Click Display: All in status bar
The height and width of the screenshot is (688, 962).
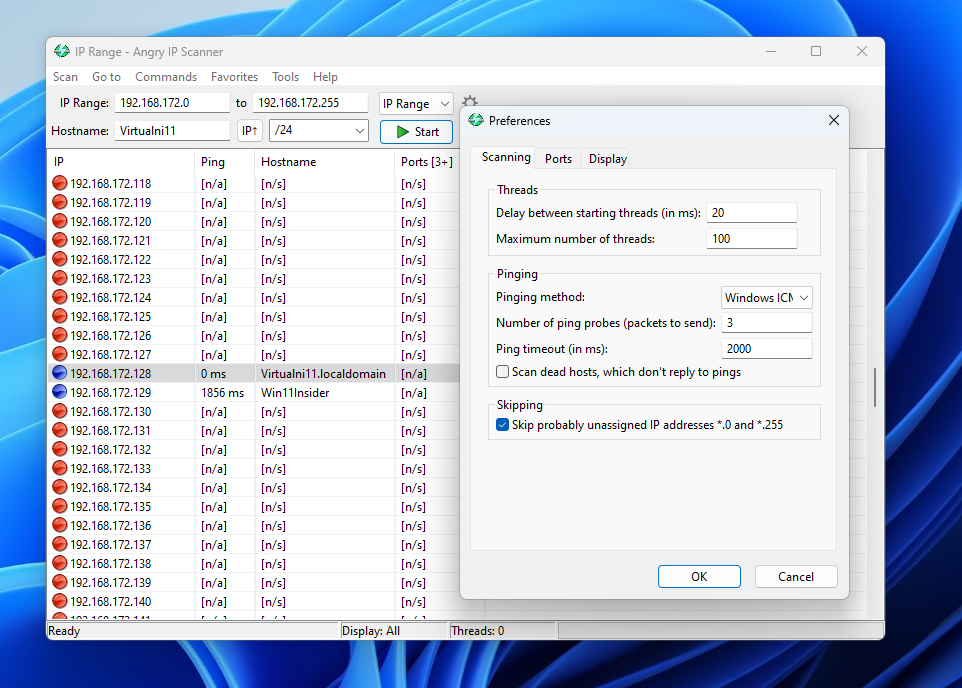[x=371, y=630]
